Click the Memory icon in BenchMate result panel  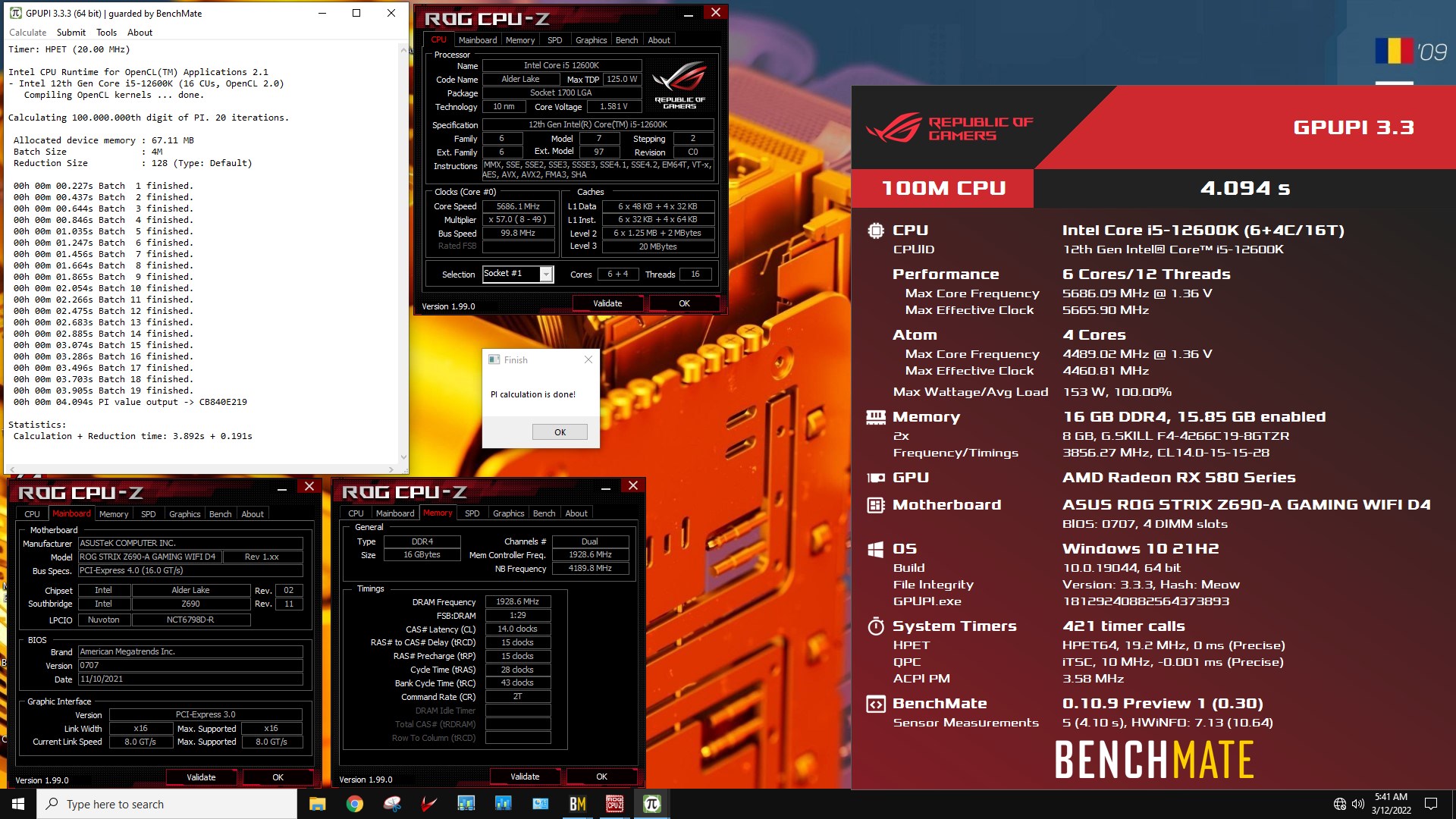pyautogui.click(x=876, y=417)
